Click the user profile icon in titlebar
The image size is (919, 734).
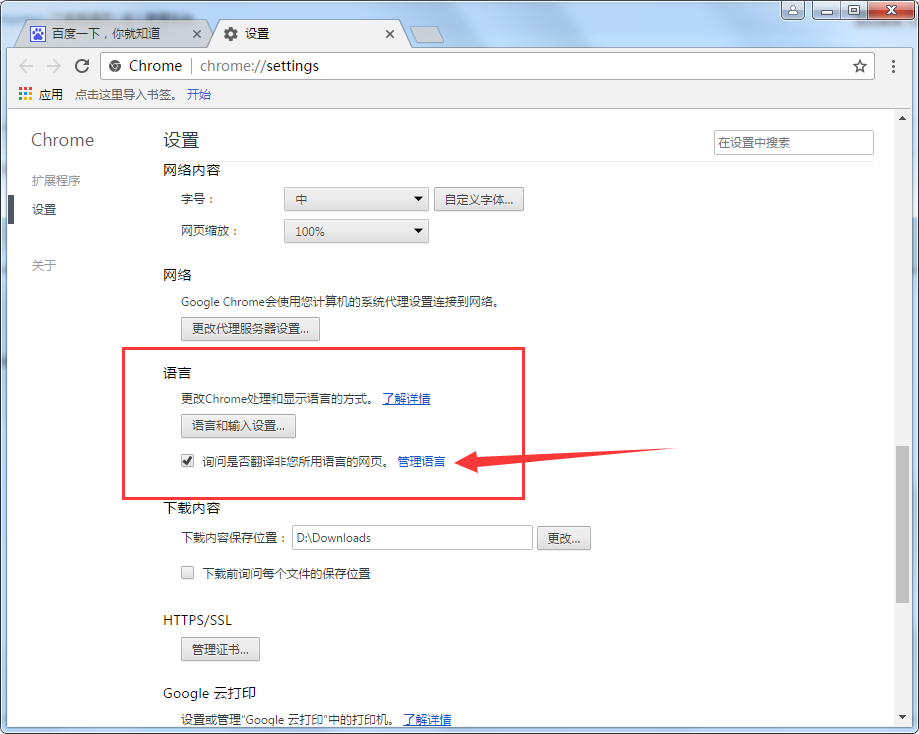coord(795,9)
